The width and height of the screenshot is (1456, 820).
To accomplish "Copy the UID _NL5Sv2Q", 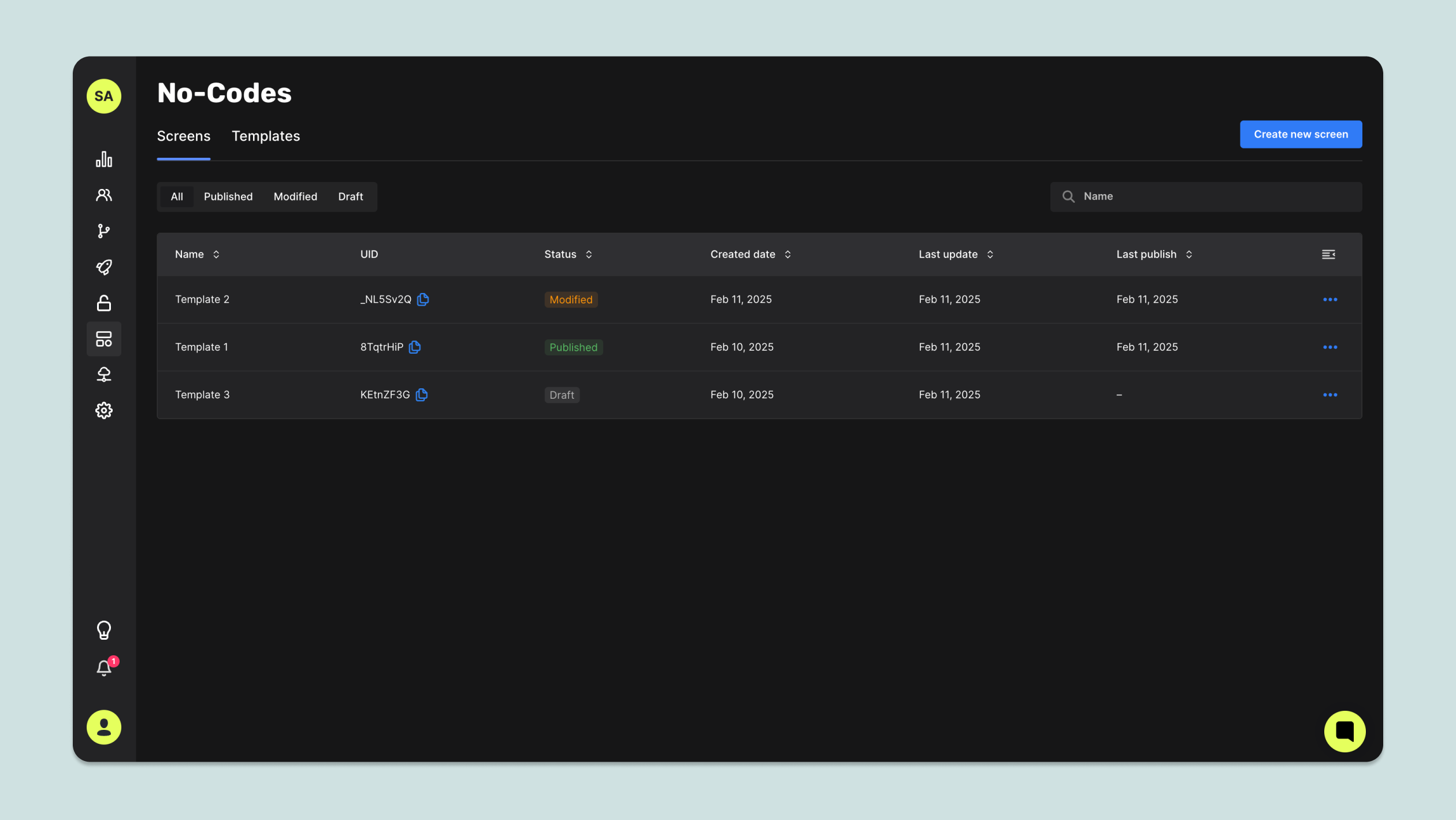I will pyautogui.click(x=423, y=299).
